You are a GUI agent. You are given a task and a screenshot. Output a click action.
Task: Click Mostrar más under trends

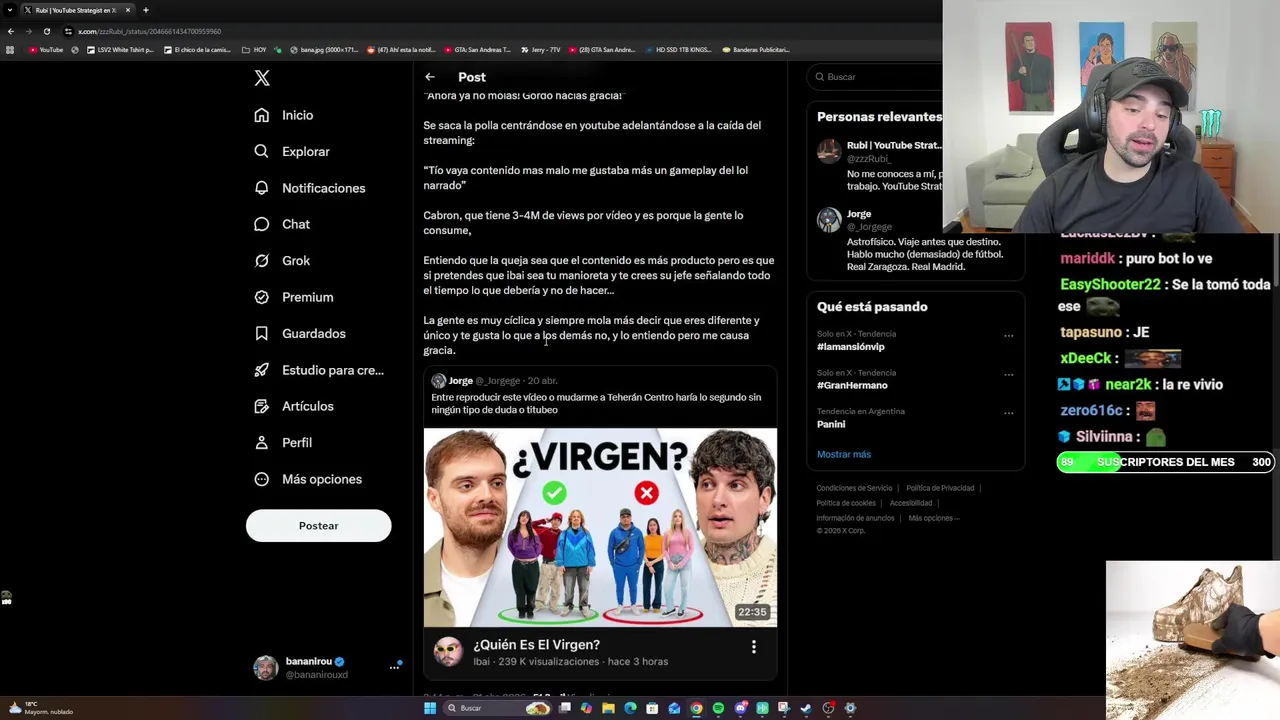coord(844,454)
